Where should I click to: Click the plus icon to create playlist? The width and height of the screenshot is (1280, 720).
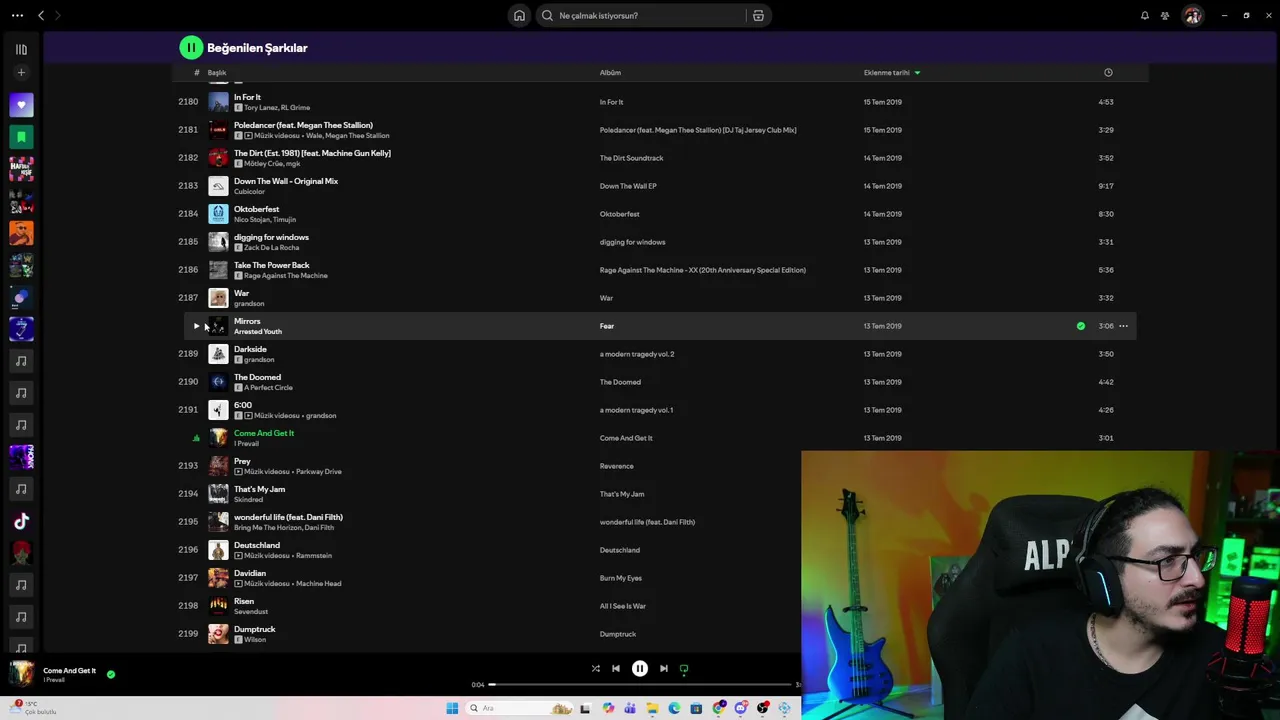pyautogui.click(x=21, y=72)
